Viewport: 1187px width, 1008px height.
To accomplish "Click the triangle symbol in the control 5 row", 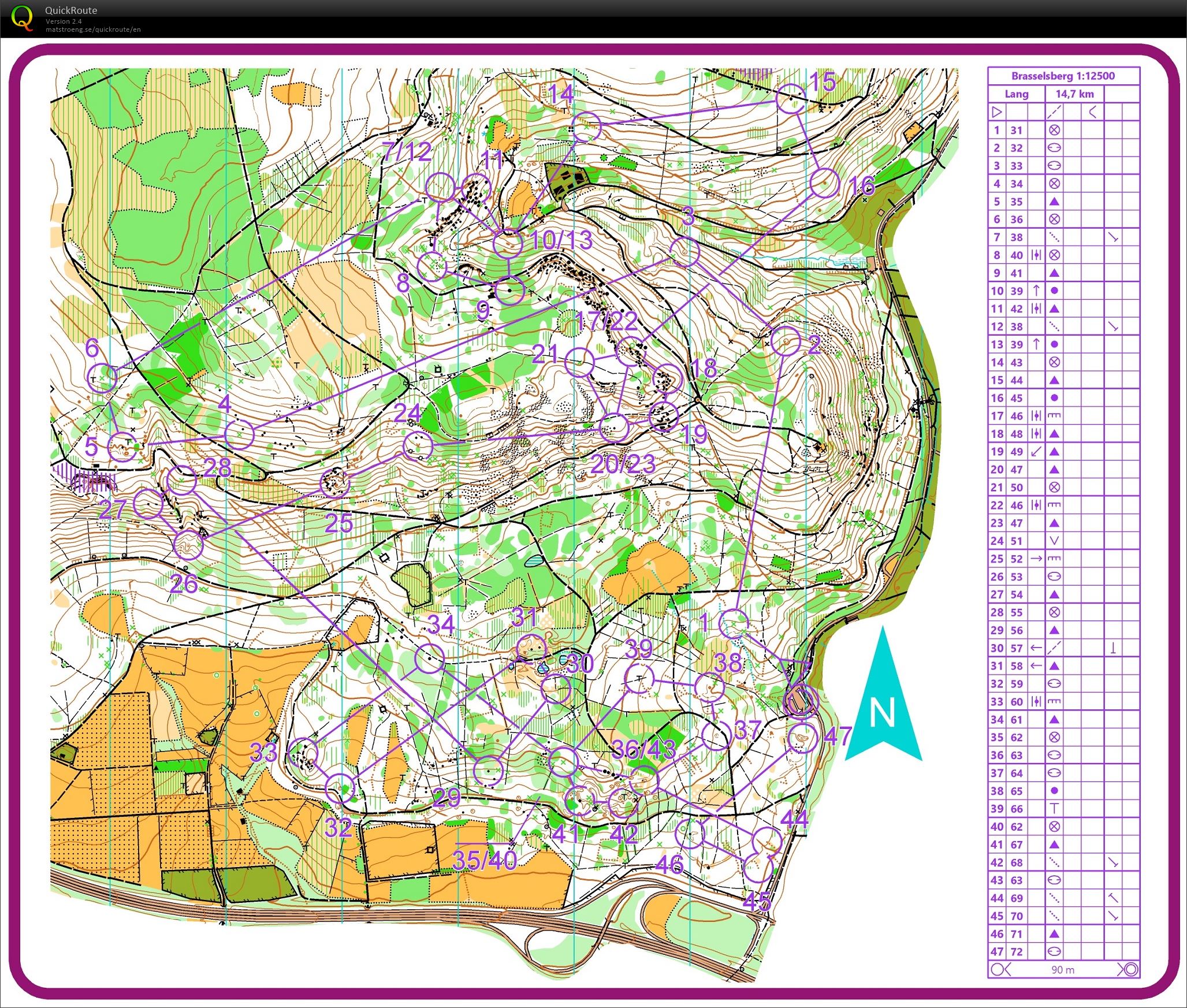I will [1054, 202].
